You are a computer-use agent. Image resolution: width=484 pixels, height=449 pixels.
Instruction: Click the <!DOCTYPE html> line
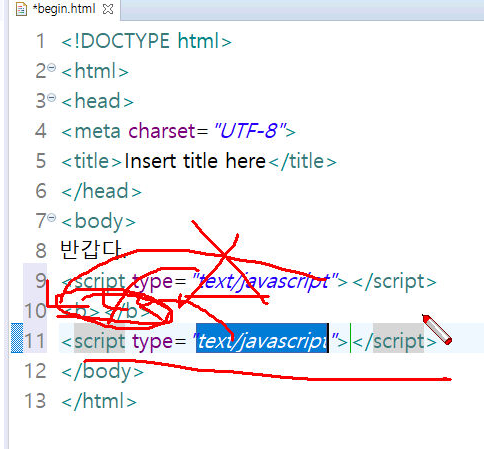pyautogui.click(x=146, y=41)
